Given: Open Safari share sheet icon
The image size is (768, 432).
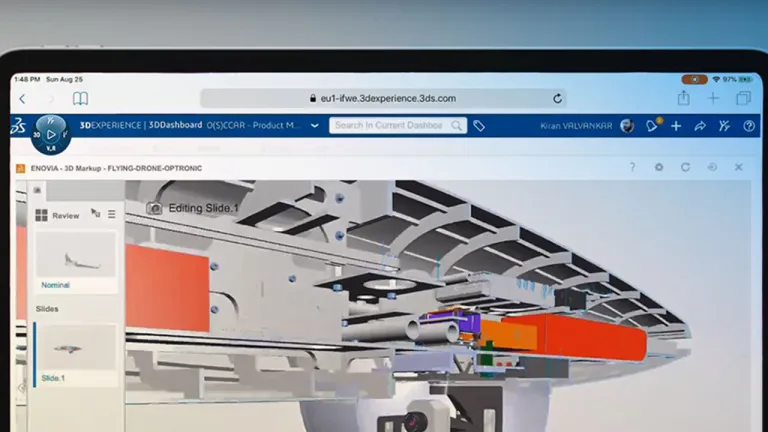Looking at the screenshot, I should point(684,98).
